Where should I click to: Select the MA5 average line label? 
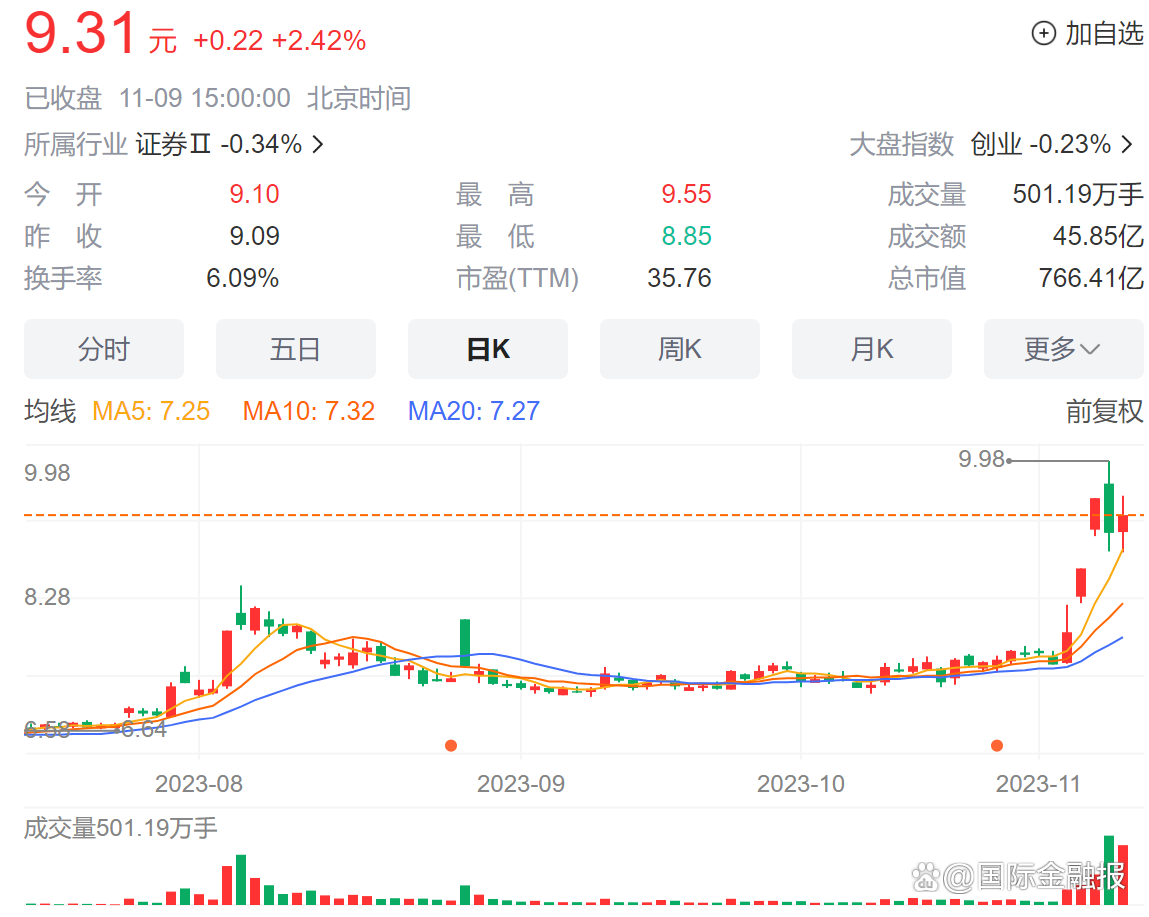click(151, 411)
